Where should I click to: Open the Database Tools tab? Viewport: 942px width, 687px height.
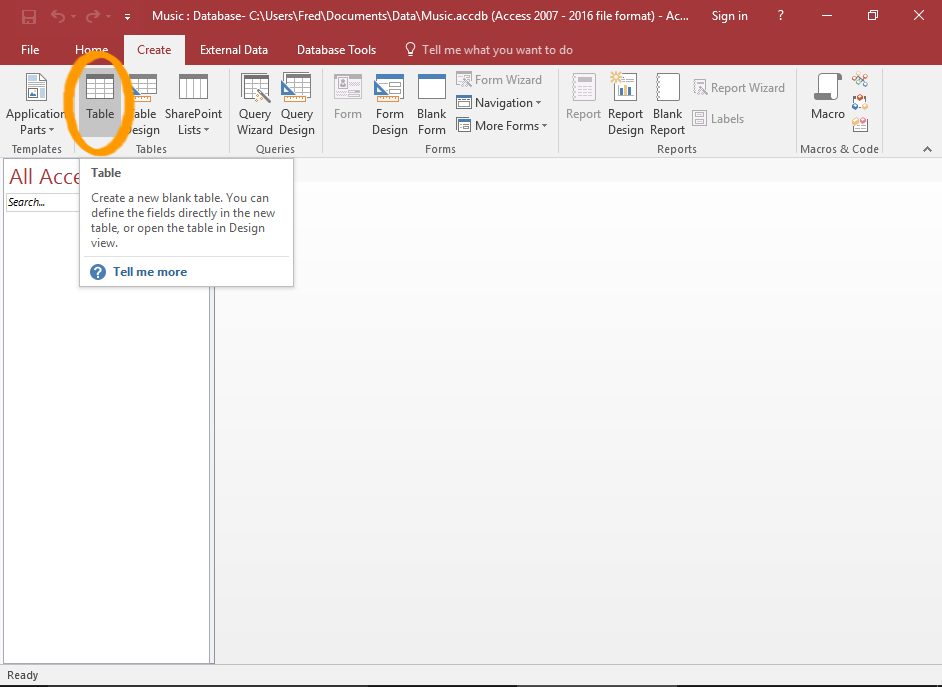(336, 49)
